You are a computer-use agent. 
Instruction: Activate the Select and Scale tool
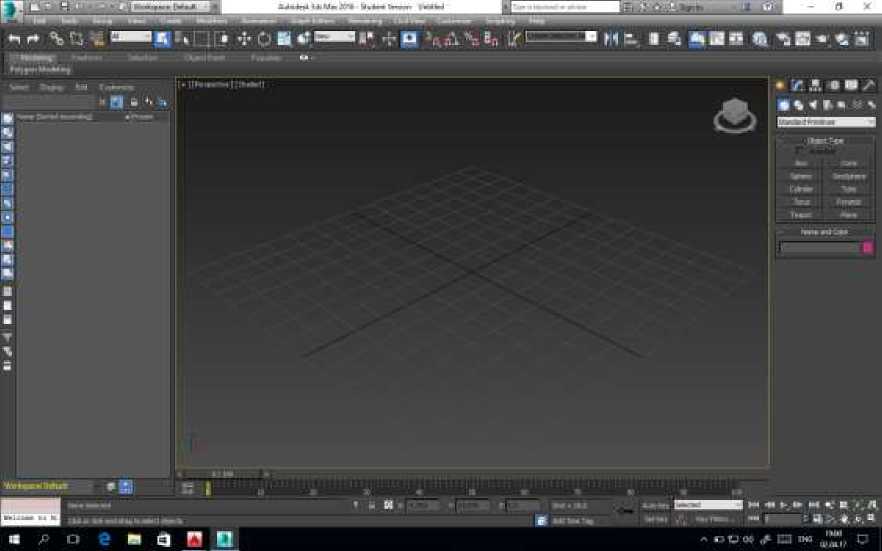point(284,39)
